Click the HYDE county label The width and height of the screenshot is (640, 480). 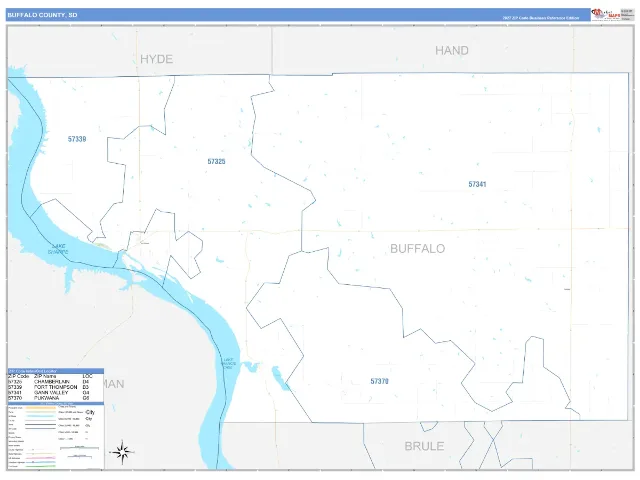[x=157, y=59]
